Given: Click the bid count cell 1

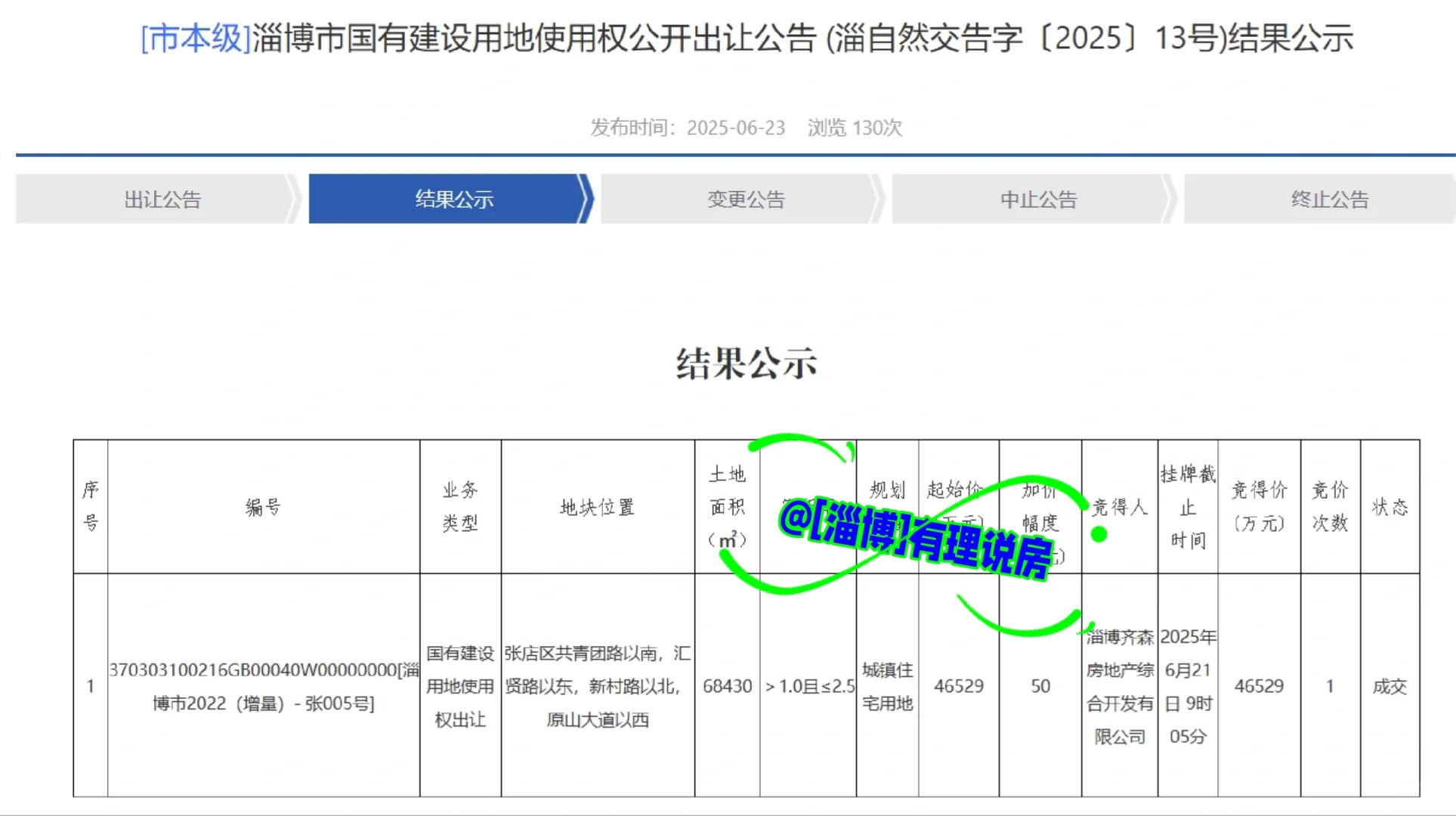Looking at the screenshot, I should [1330, 686].
